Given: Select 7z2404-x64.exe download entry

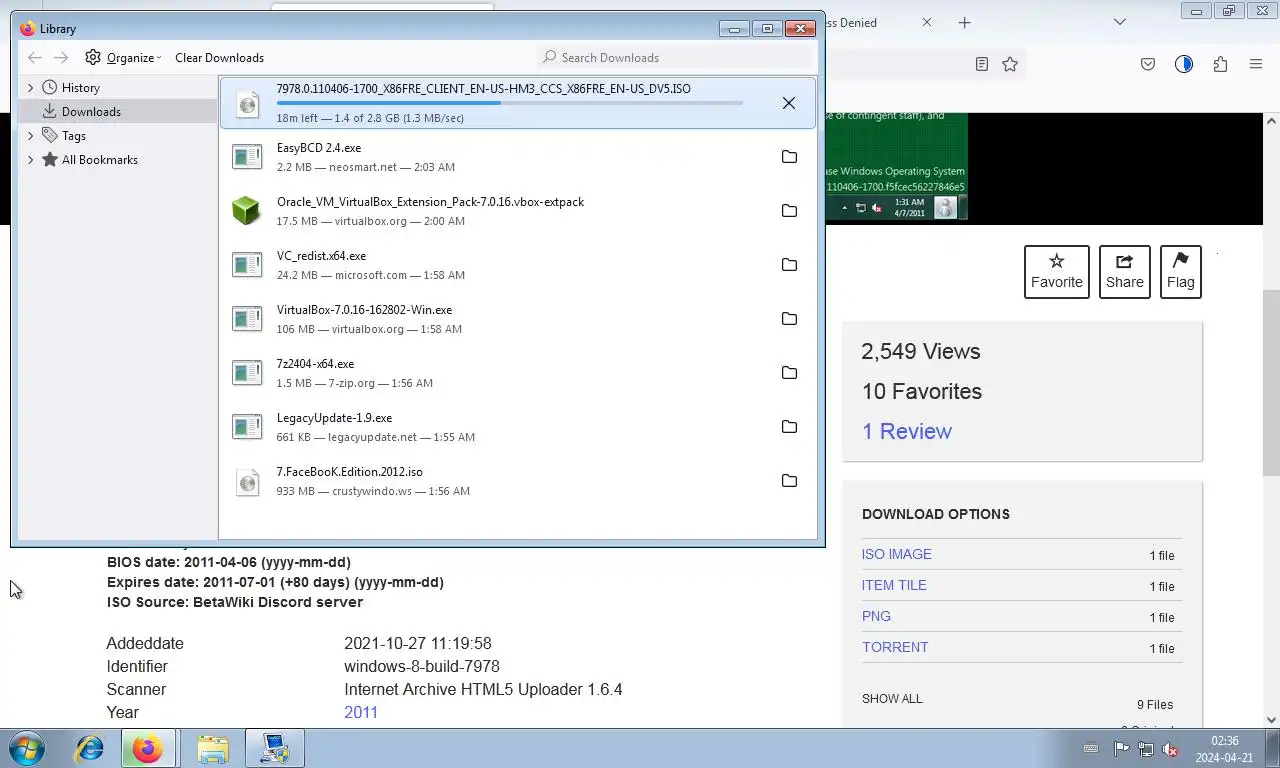Looking at the screenshot, I should [518, 373].
